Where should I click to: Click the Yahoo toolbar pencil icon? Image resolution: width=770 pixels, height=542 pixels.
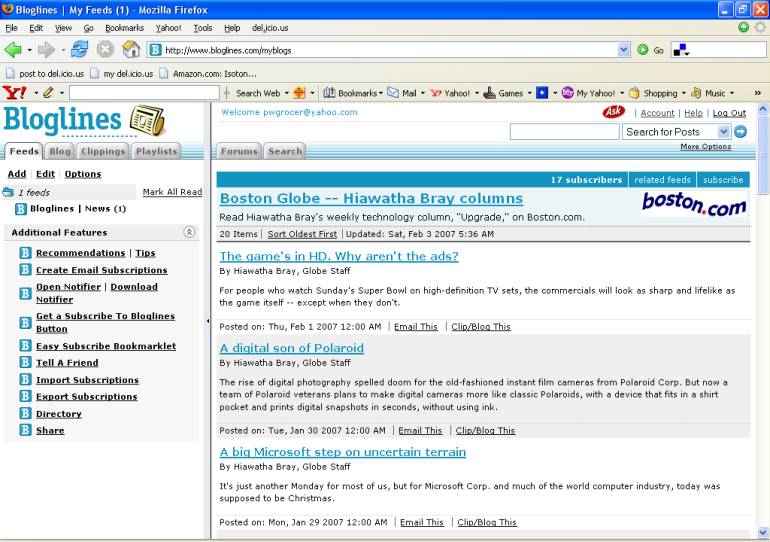pos(48,92)
